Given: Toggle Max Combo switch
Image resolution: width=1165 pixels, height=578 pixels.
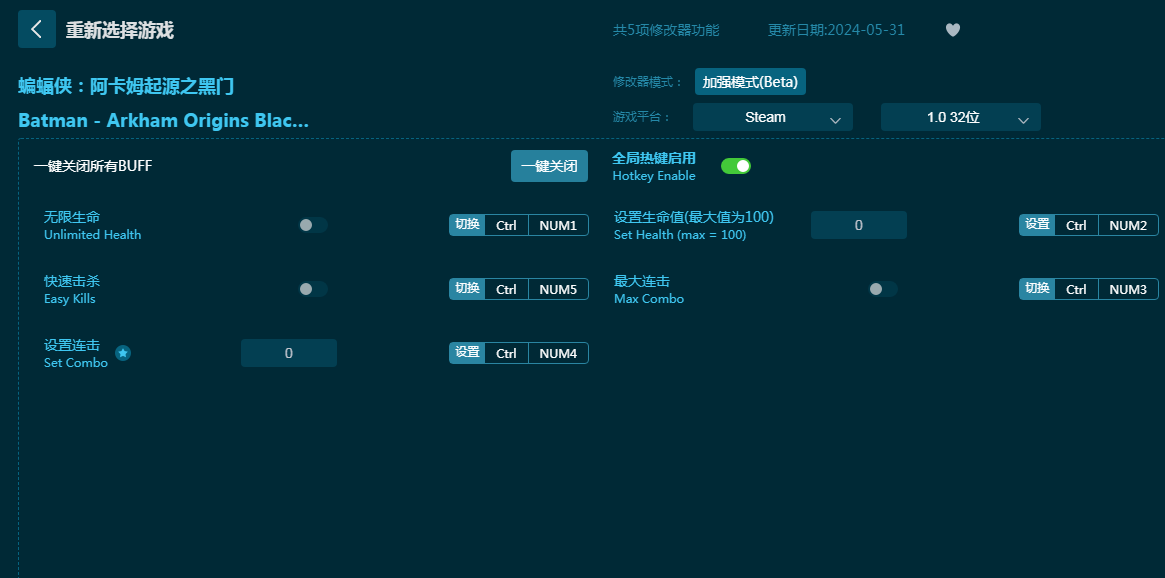Looking at the screenshot, I should (x=883, y=289).
